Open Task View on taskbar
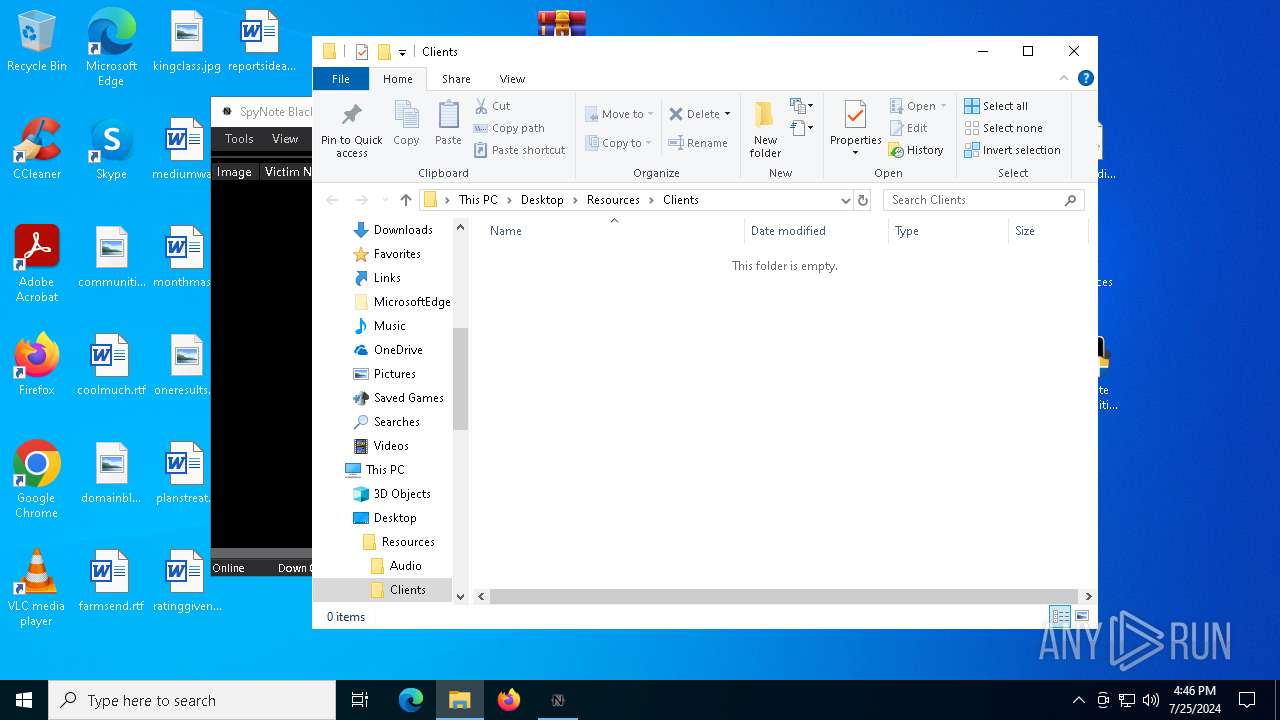The height and width of the screenshot is (720, 1280). click(x=360, y=700)
